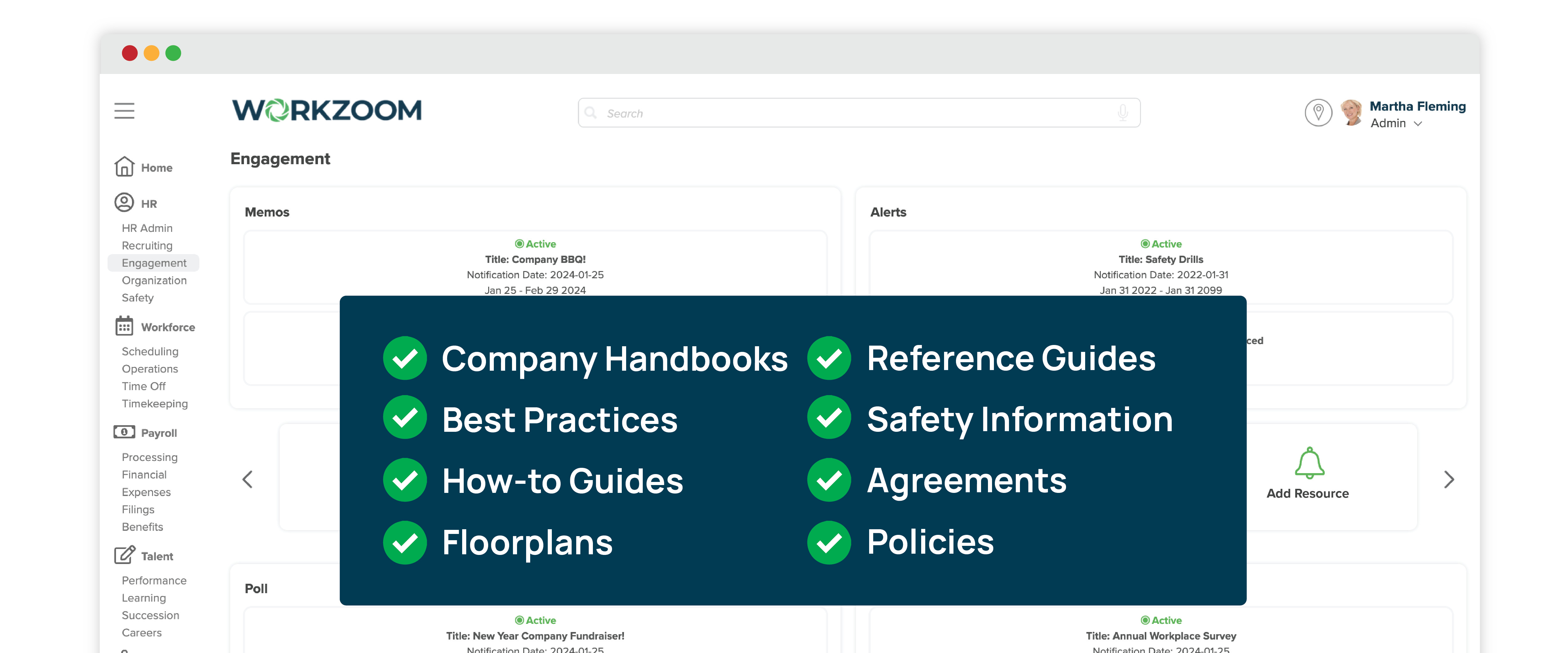Open Succession under Talent

pyautogui.click(x=150, y=616)
